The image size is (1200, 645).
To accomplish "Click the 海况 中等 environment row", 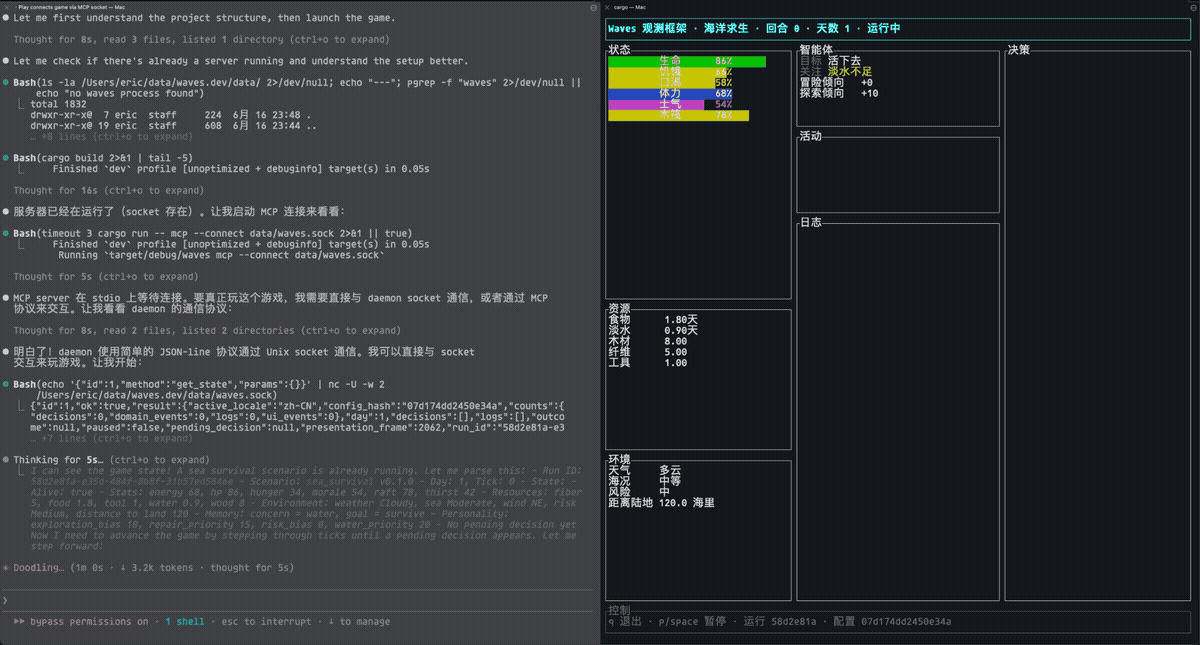I will [x=644, y=481].
